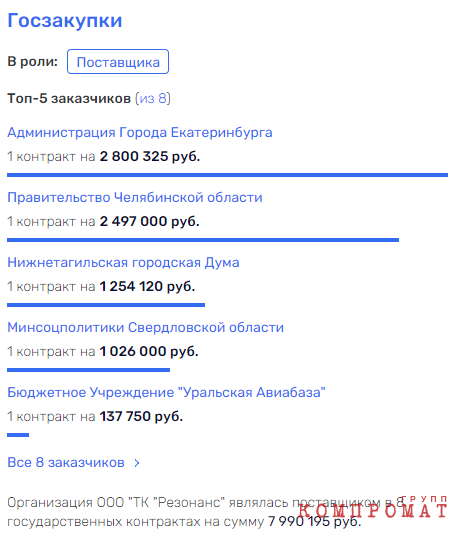Click the 2 497 000 руб. amount
Screen dimensions: 458x538
tap(149, 221)
